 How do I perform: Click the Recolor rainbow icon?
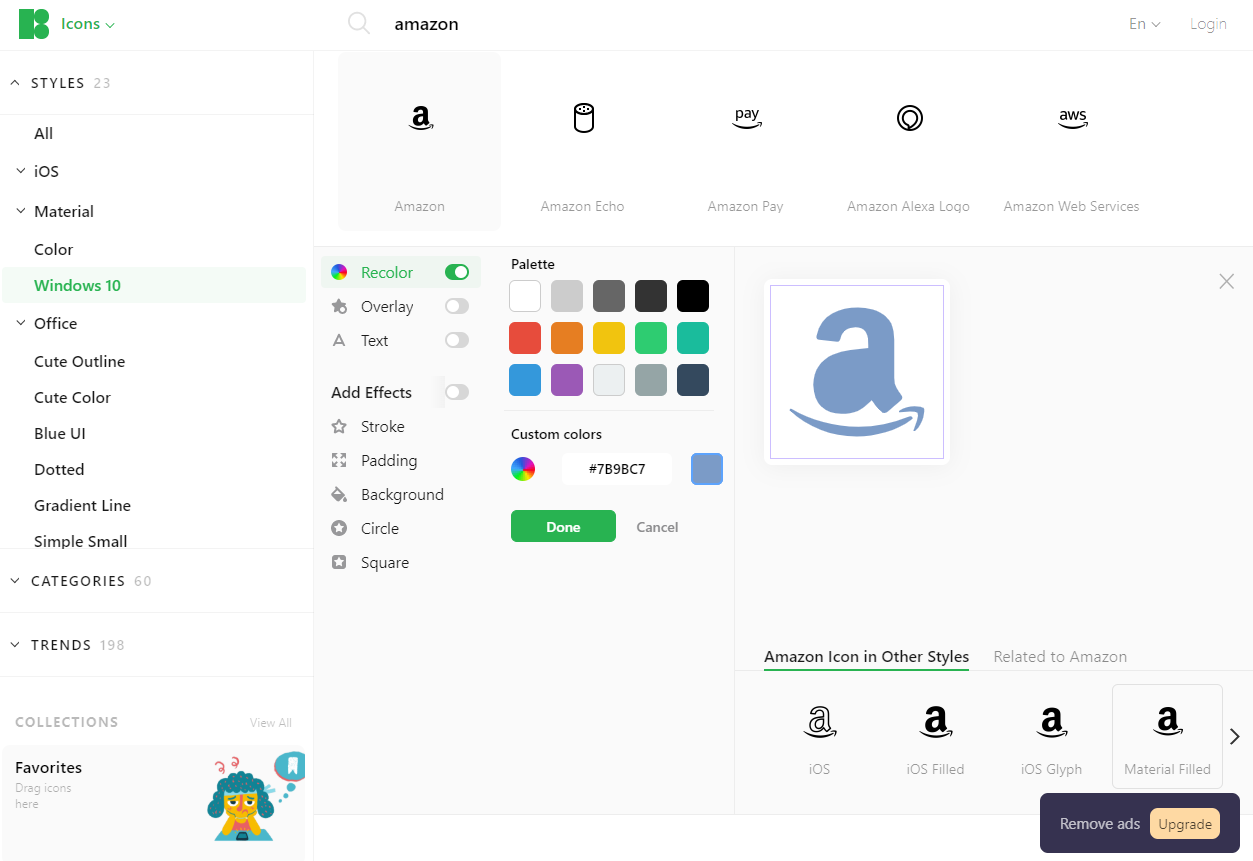point(339,272)
